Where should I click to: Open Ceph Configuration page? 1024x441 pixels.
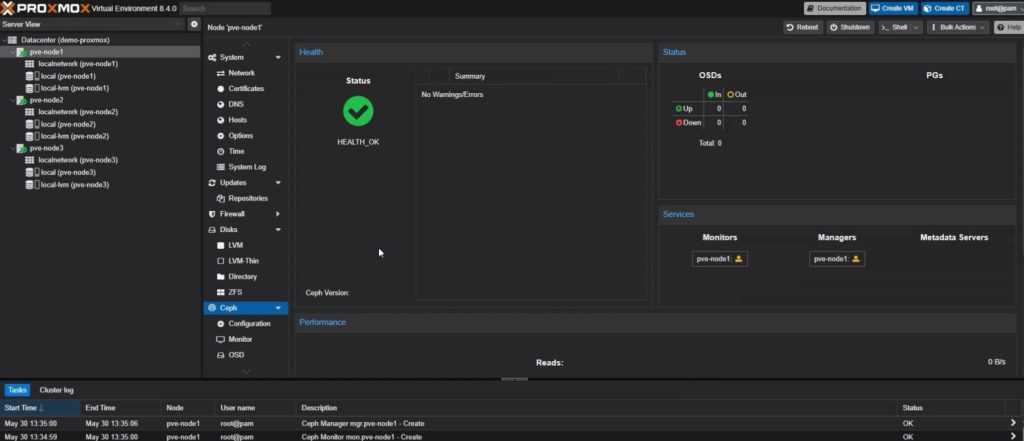249,324
